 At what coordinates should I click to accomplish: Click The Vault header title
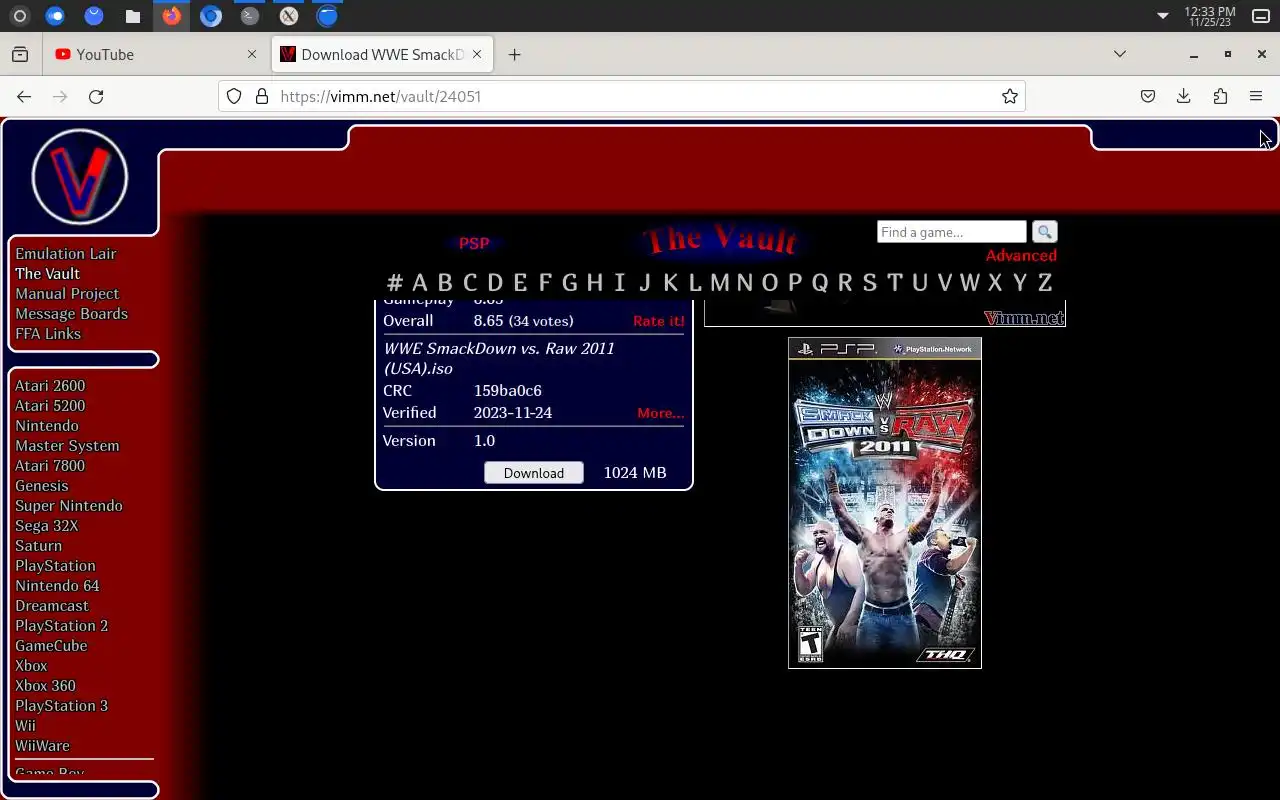(x=721, y=240)
